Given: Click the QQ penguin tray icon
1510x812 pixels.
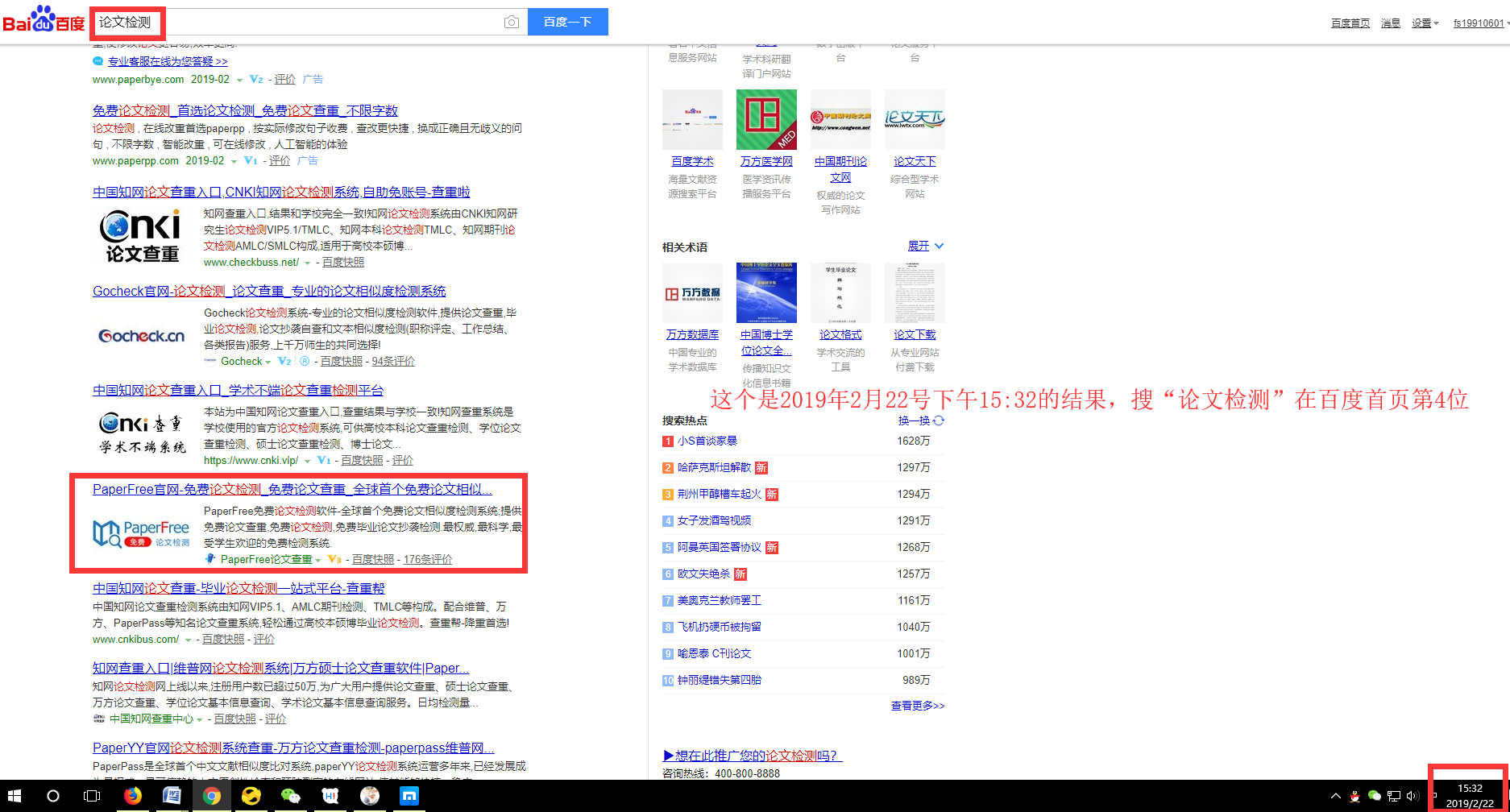Looking at the screenshot, I should pos(1355,796).
